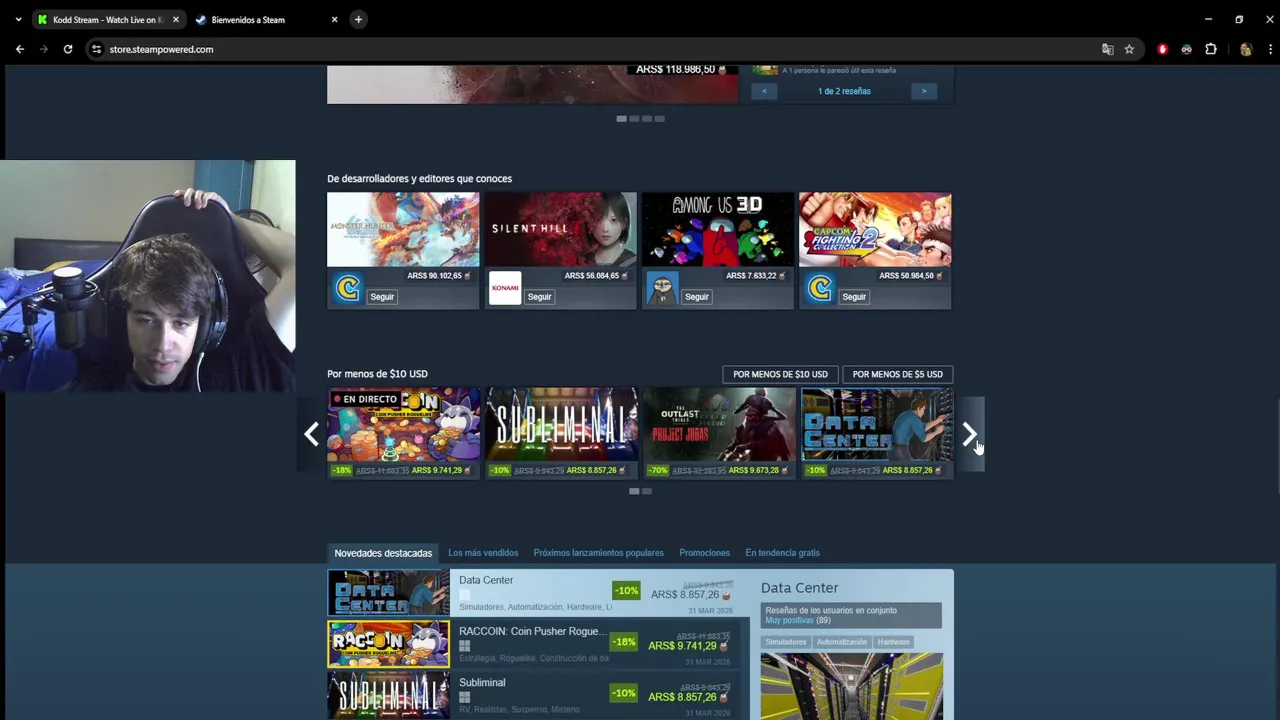The width and height of the screenshot is (1280, 720).
Task: Switch to the Promociones tab
Action: pyautogui.click(x=704, y=553)
